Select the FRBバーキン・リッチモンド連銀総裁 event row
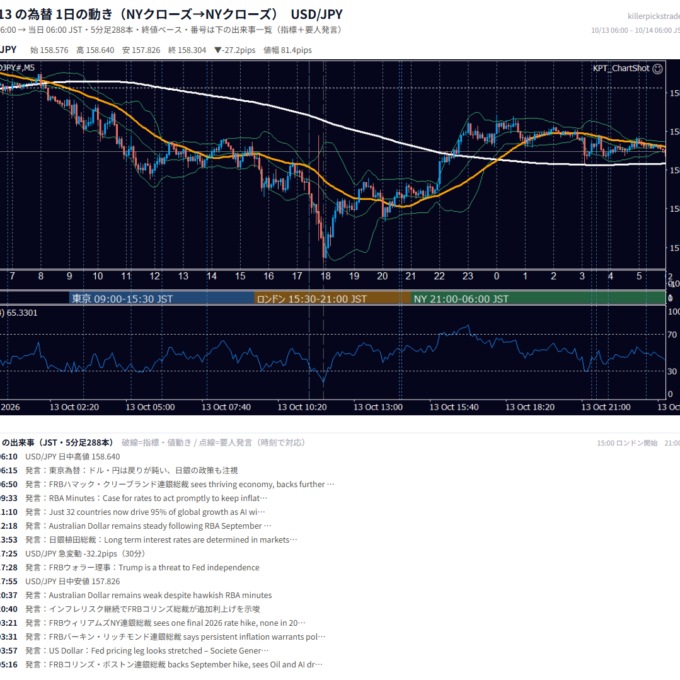 (x=163, y=637)
